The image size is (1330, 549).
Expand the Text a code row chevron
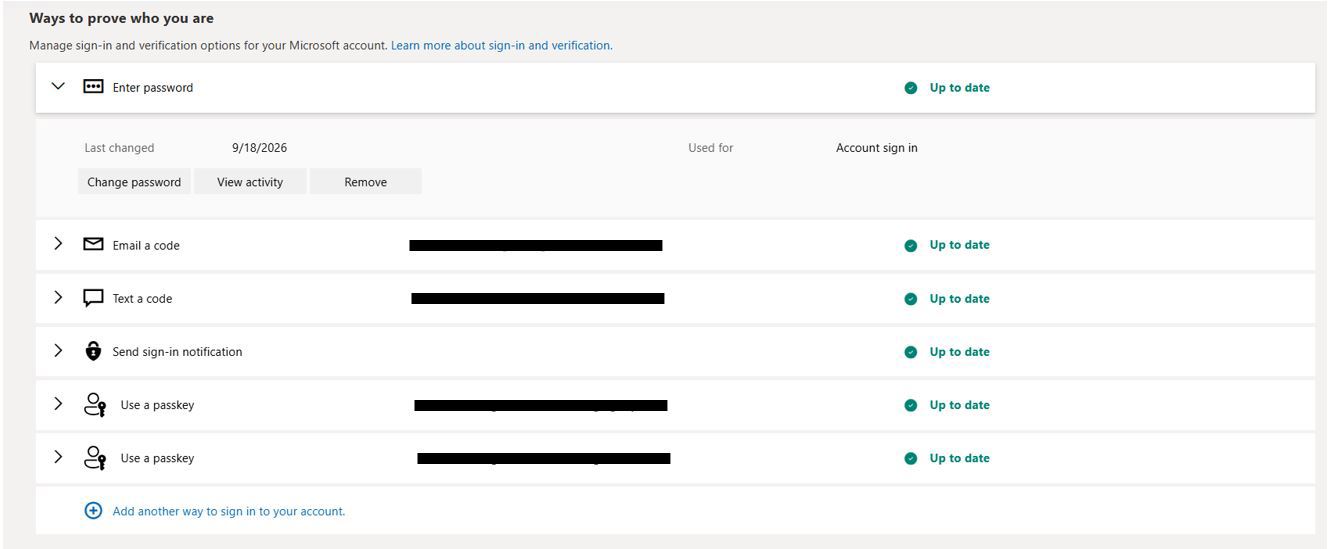coord(58,297)
